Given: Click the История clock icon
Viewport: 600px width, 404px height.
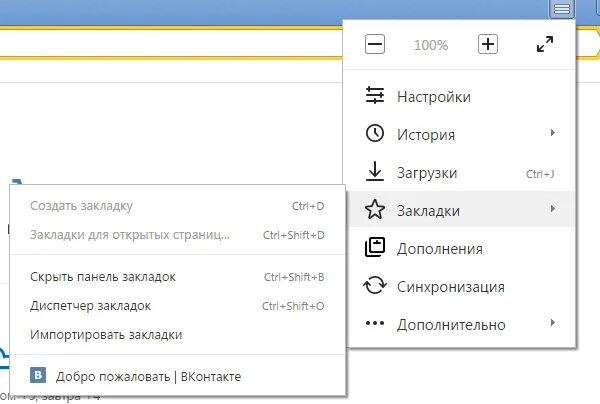Looking at the screenshot, I should pos(375,134).
